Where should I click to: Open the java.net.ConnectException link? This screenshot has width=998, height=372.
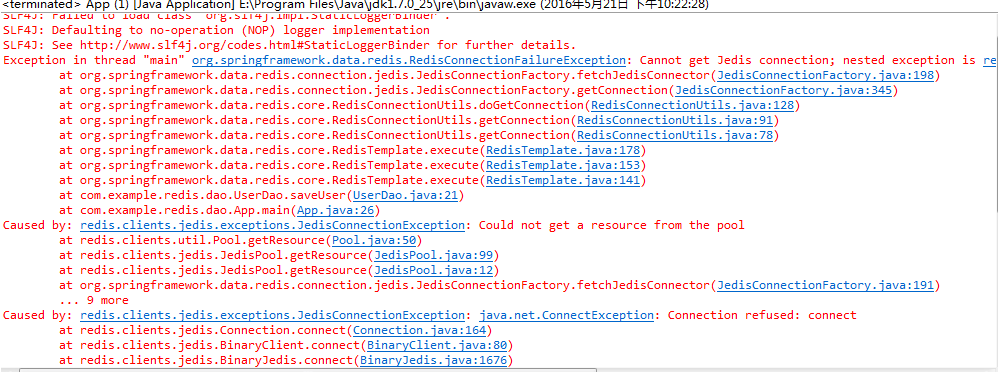pyautogui.click(x=566, y=315)
